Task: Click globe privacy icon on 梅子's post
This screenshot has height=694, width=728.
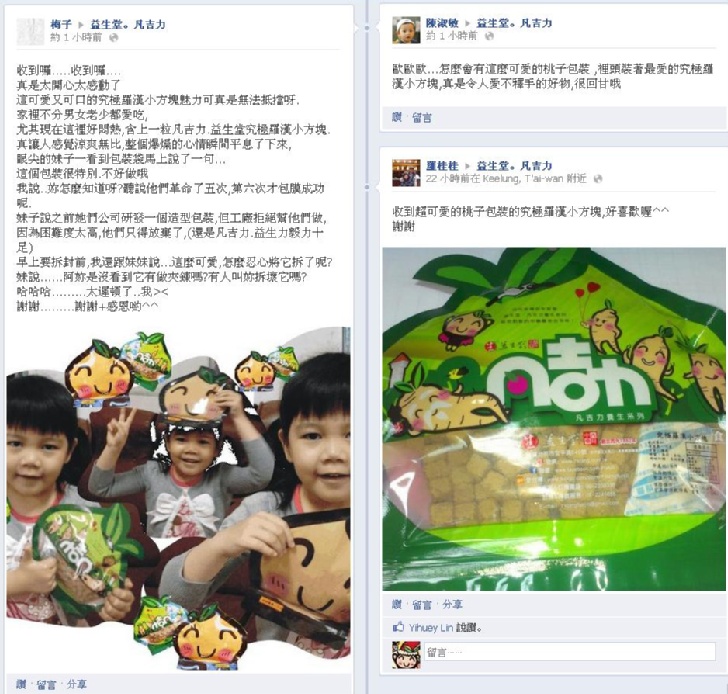Action: tap(113, 38)
